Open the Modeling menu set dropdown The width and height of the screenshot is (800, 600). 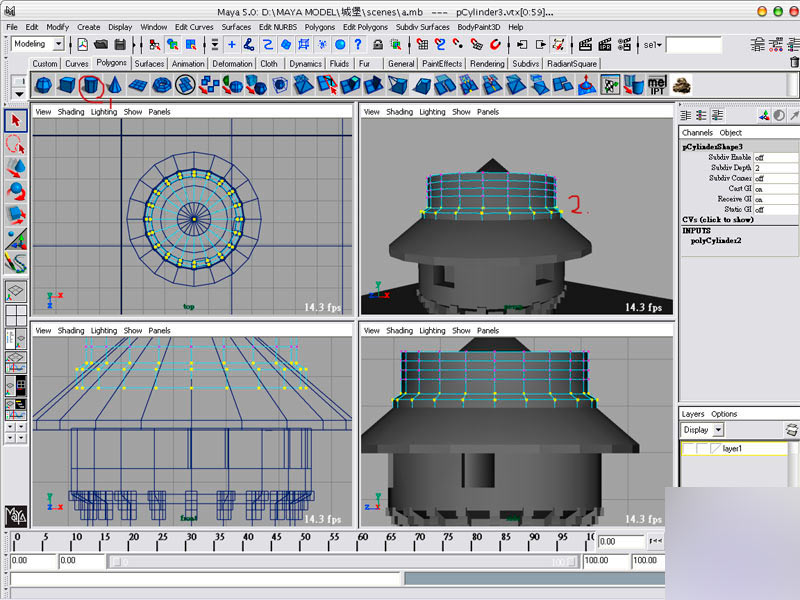[x=58, y=45]
